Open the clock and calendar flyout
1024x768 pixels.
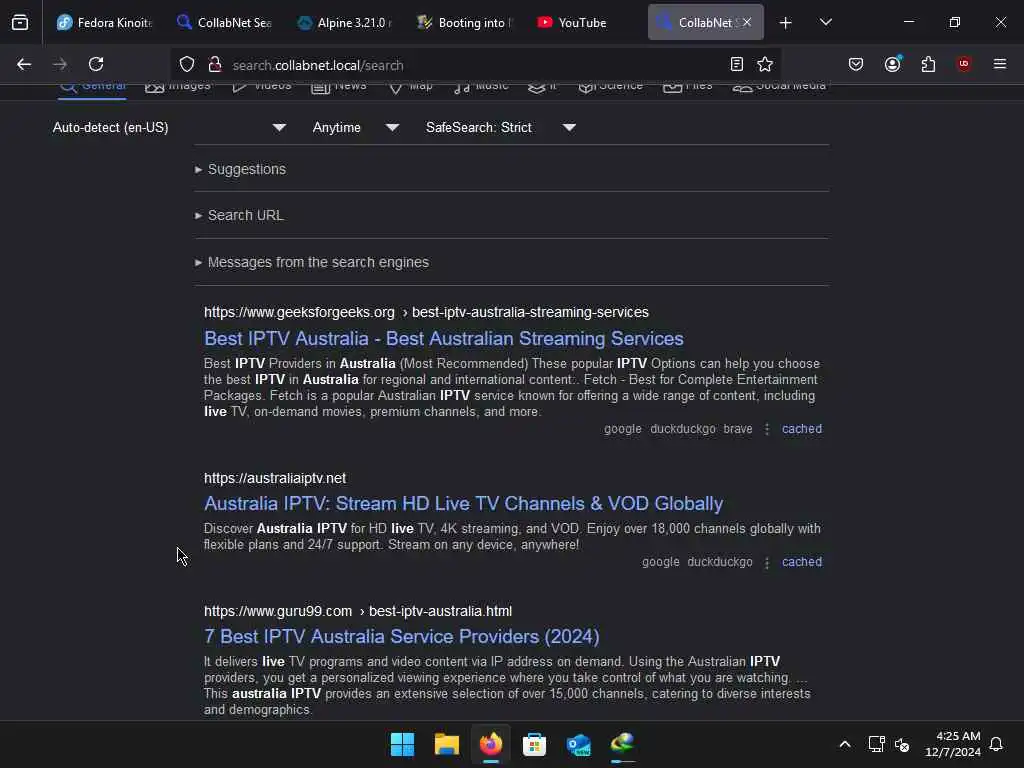[952, 744]
